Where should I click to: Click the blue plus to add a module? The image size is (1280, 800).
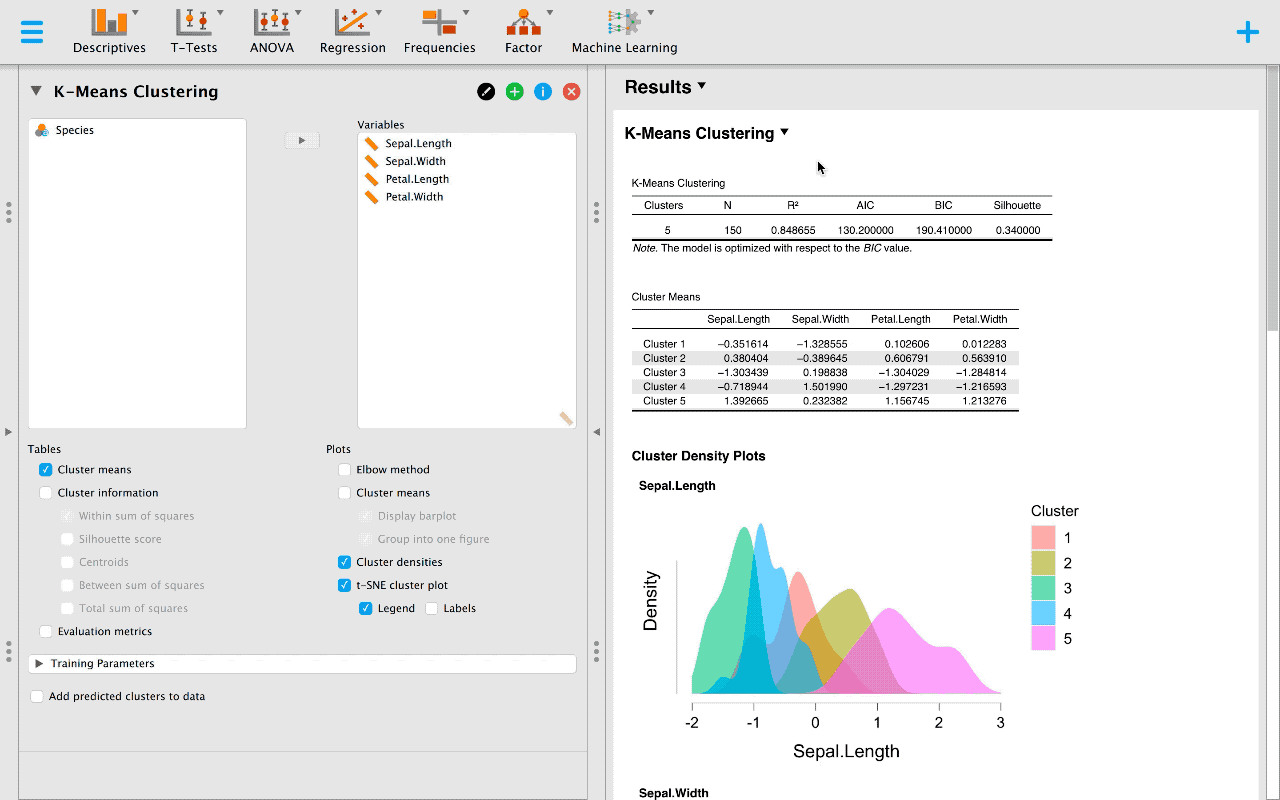1247,31
